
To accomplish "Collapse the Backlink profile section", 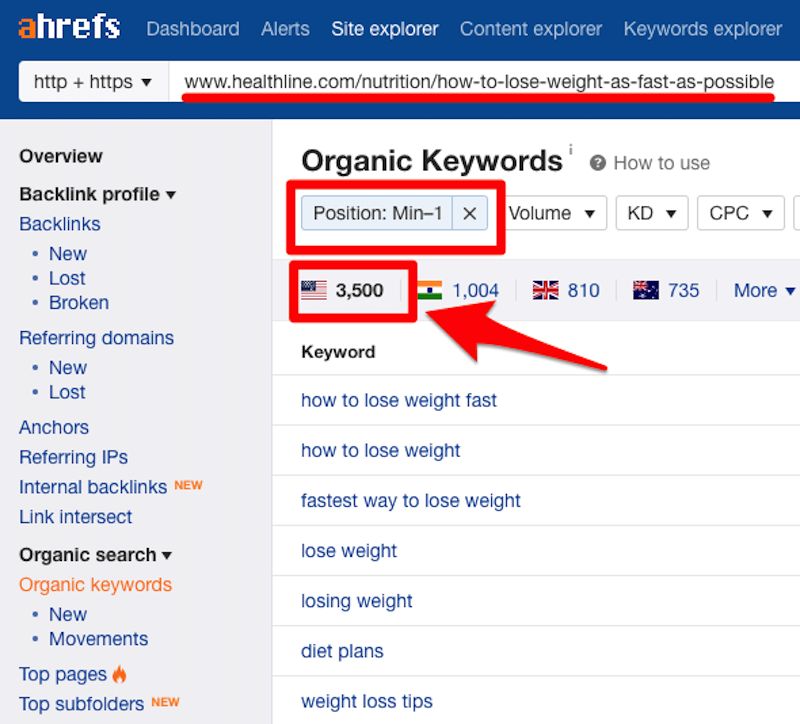I will [x=97, y=194].
